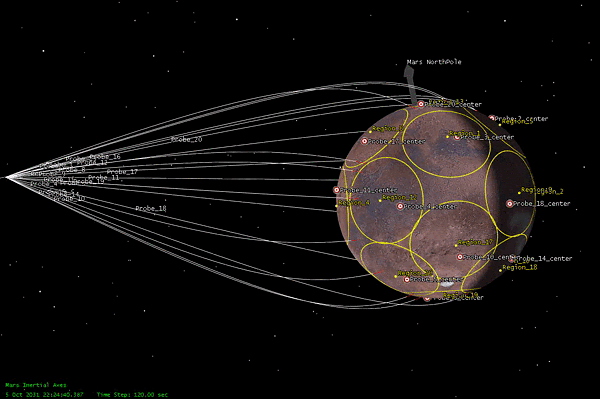
Task: Click the Region_17 yellow point
Action: (x=456, y=245)
